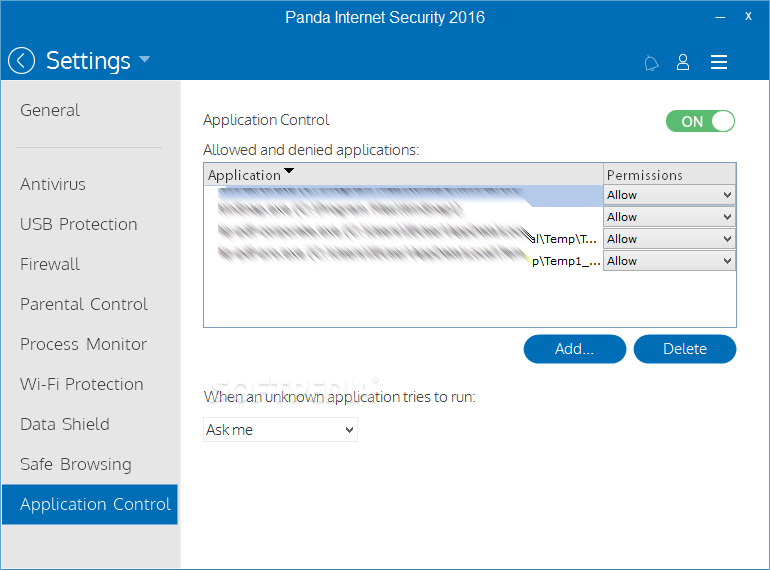Open permission dropdown for l\Temp\T... row

click(x=669, y=239)
